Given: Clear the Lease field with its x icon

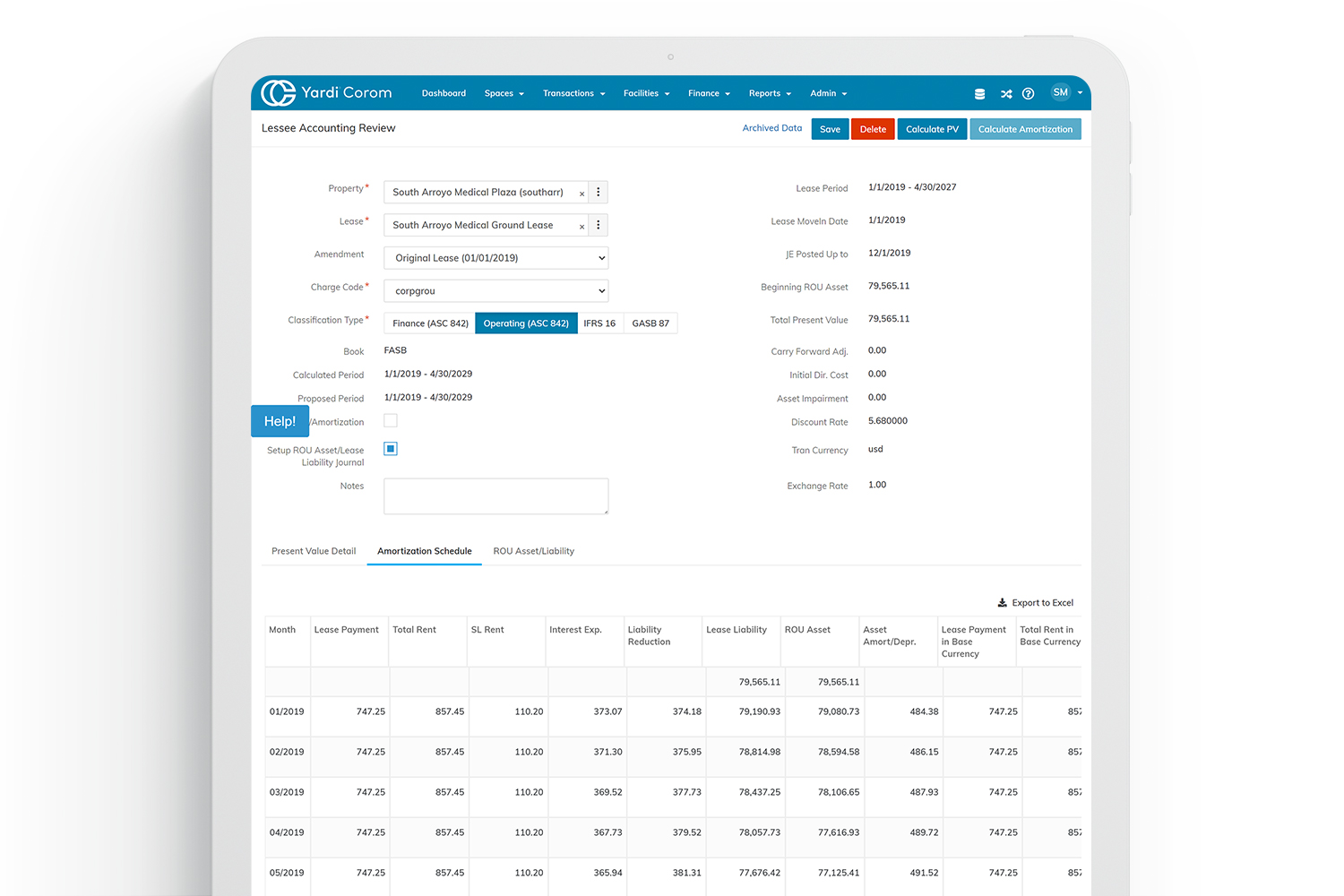Looking at the screenshot, I should pyautogui.click(x=582, y=227).
